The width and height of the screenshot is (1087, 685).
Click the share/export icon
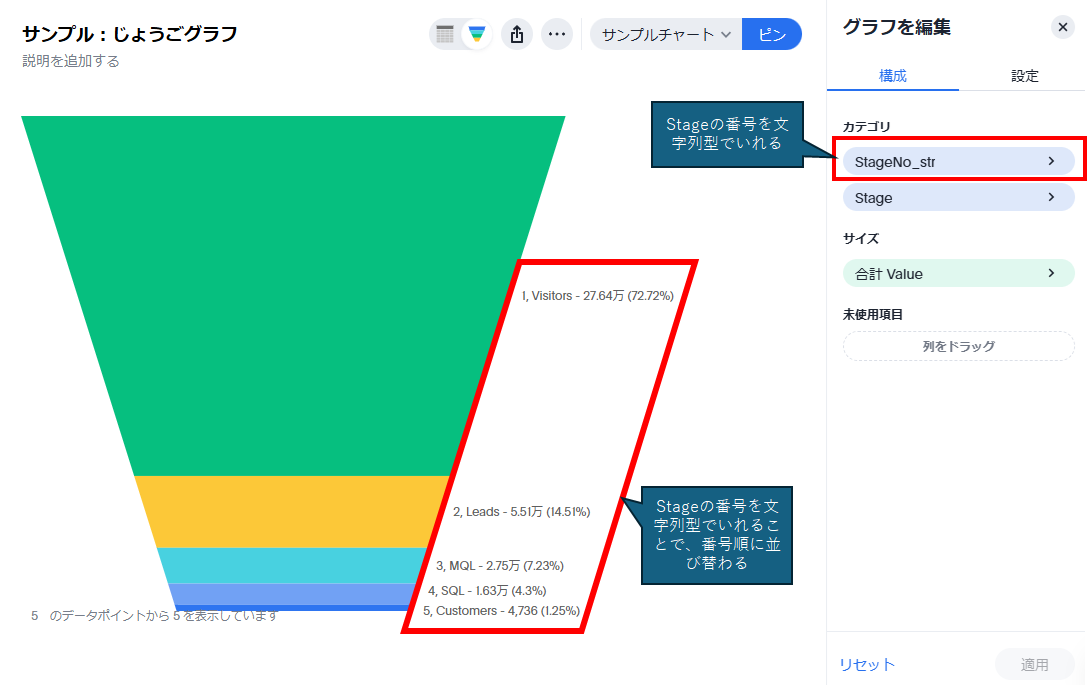[x=517, y=34]
